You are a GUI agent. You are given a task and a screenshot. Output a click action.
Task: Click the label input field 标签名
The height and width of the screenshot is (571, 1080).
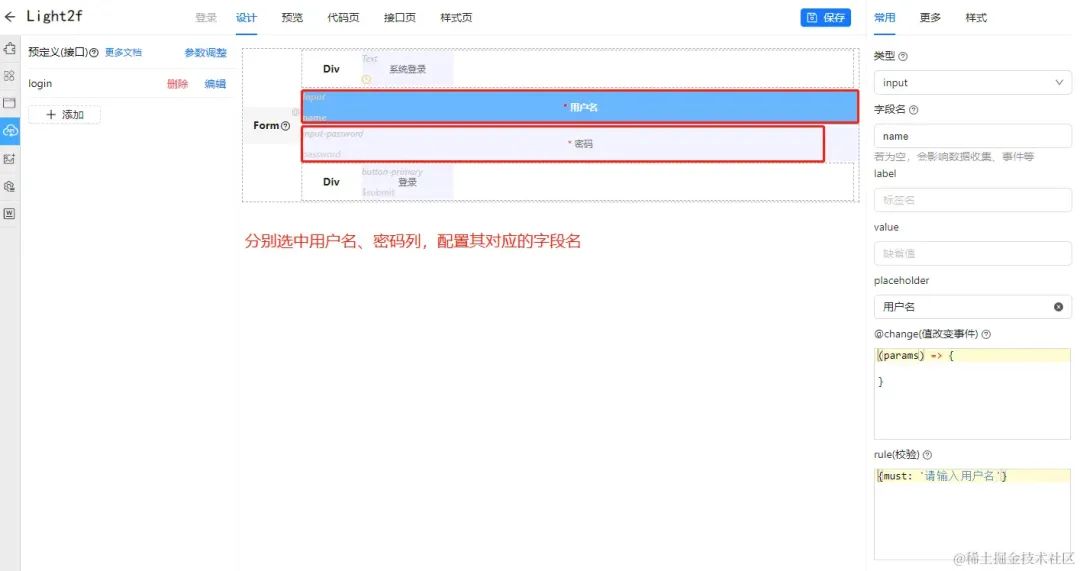pos(973,200)
